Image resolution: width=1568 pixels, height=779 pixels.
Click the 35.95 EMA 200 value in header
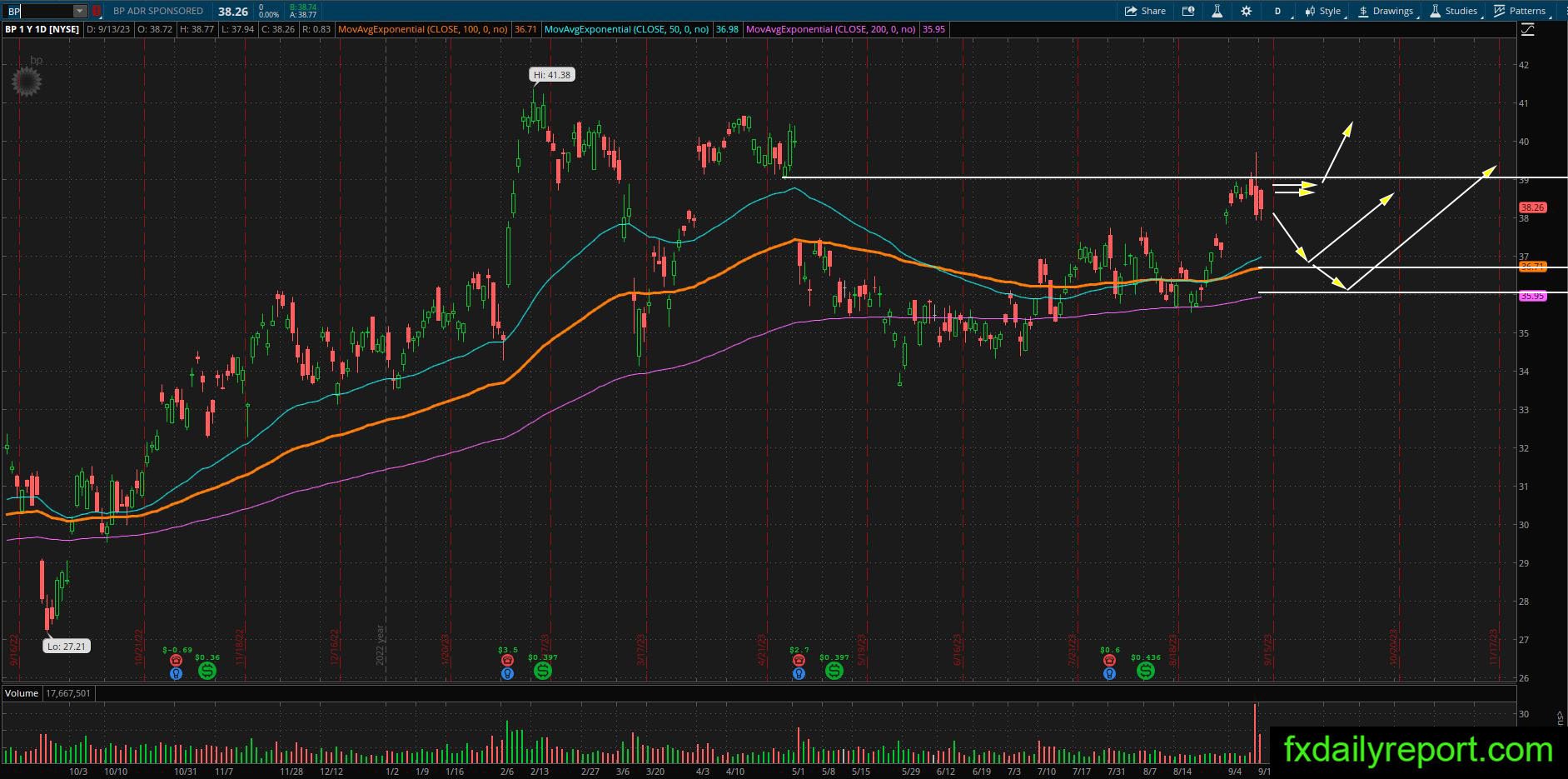933,29
